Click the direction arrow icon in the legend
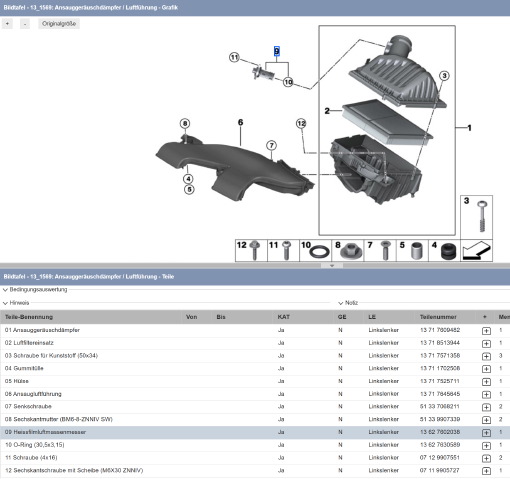Screen dimensions: 510x479 (x=477, y=250)
